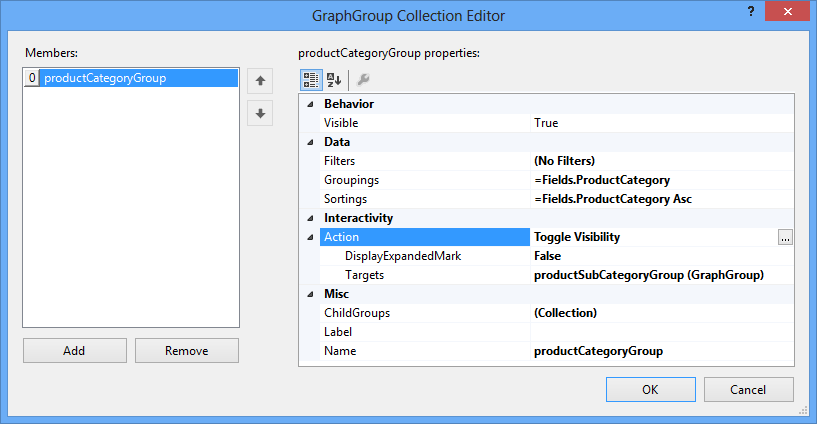Close the GraphGroup Collection Editor dialog
The height and width of the screenshot is (424, 817).
click(x=786, y=11)
